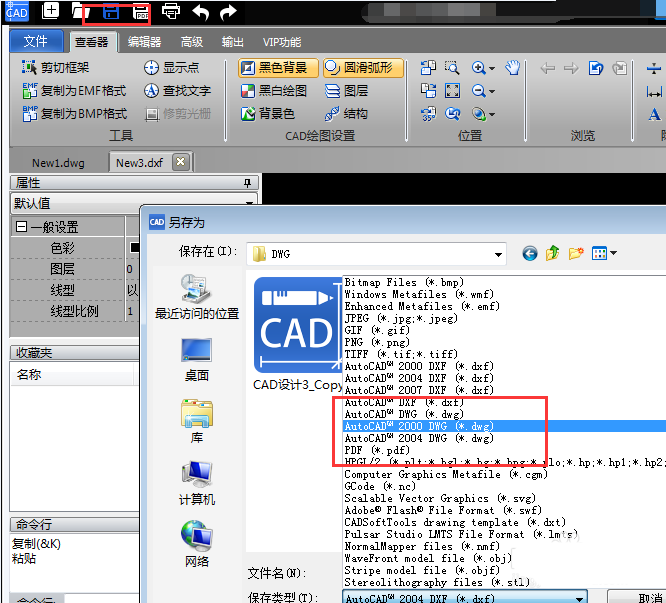Go to 最近访问的位置
666x603 pixels.
pos(197,297)
